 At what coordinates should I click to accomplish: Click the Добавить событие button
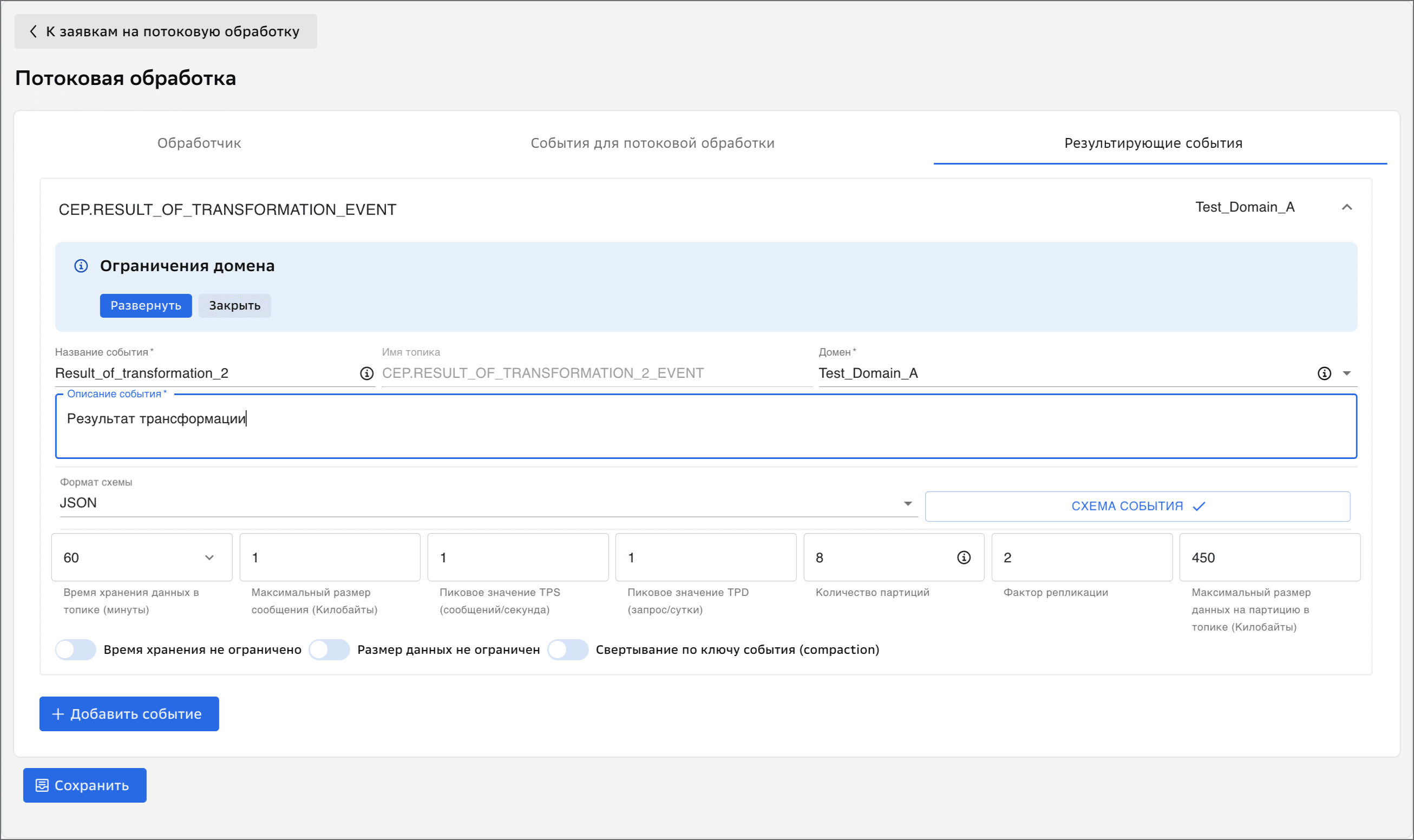click(x=129, y=714)
